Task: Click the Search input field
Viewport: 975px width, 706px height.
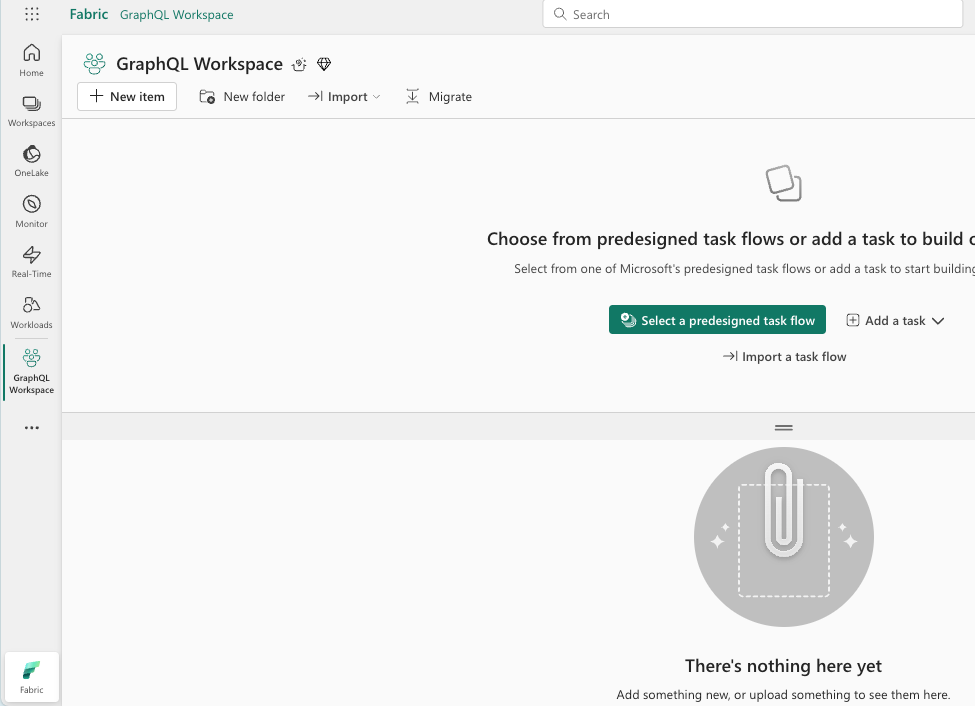Action: pos(752,14)
